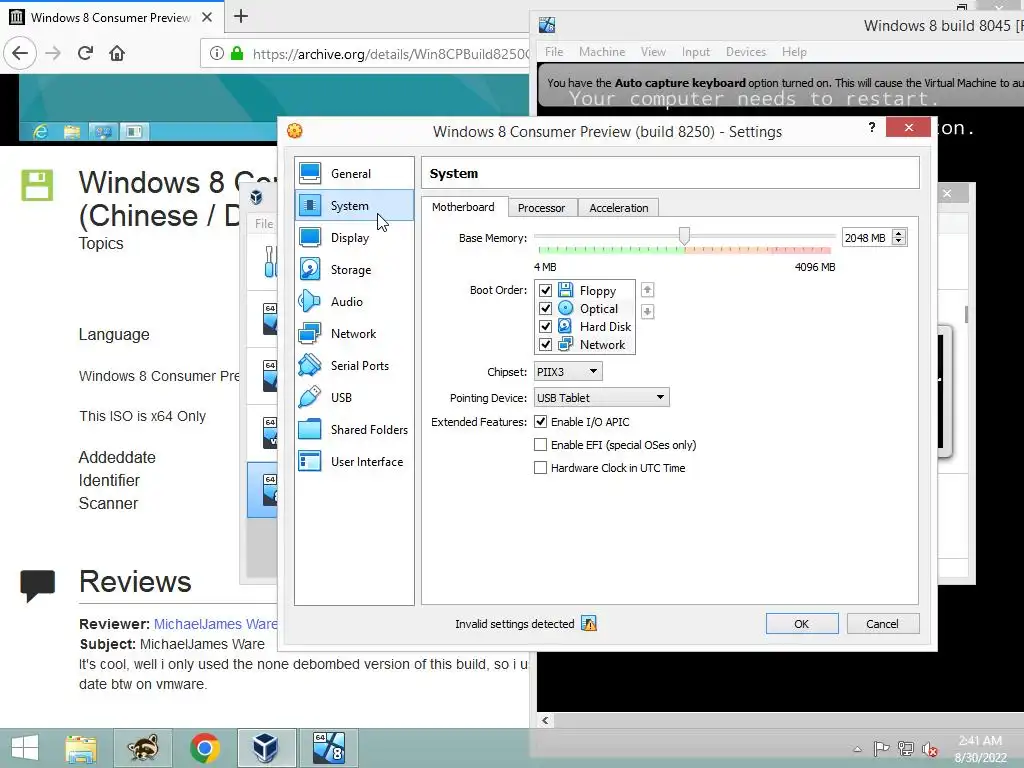Open Help menu in VM window

[794, 52]
